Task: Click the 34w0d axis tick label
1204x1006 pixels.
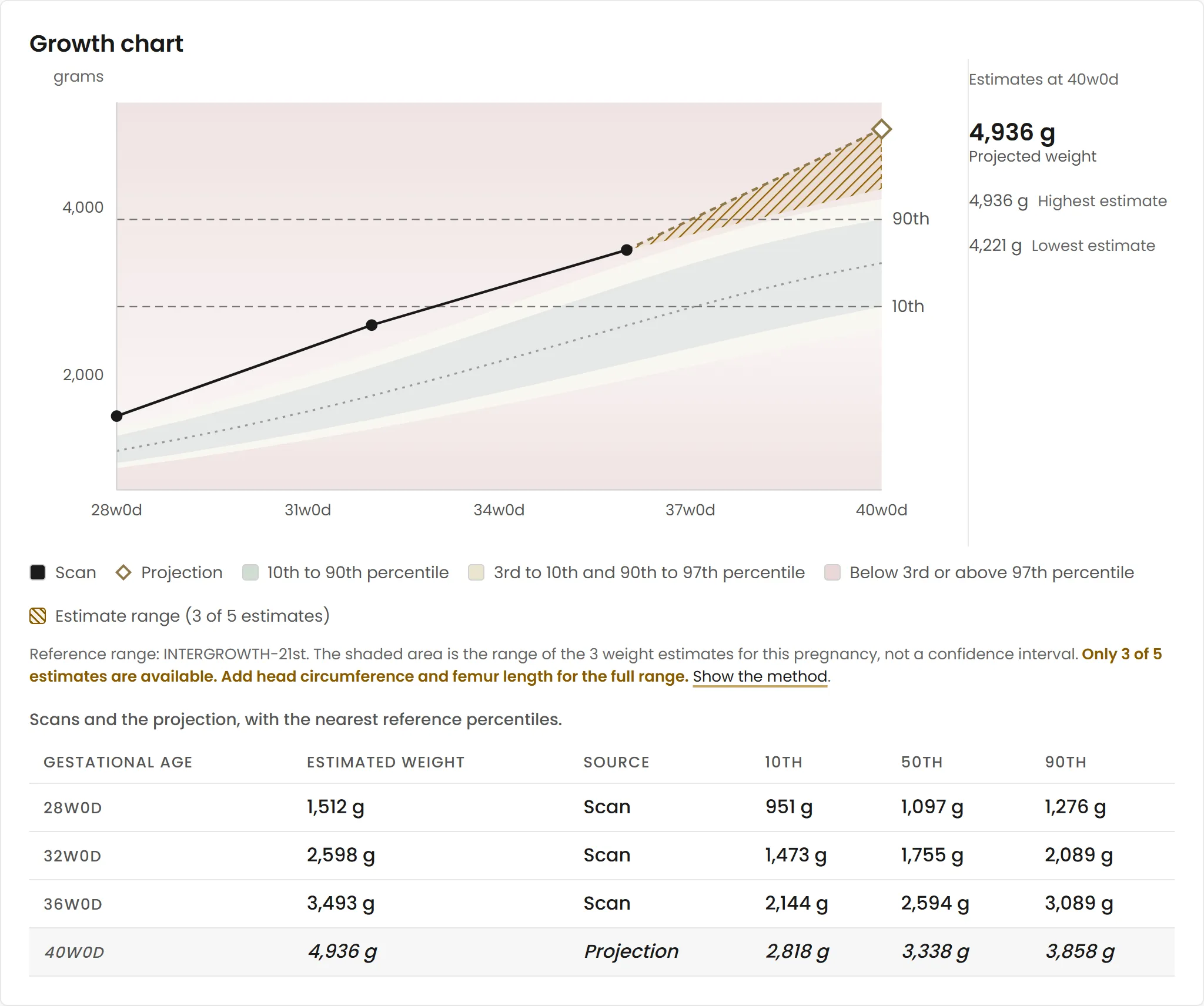Action: pos(499,510)
